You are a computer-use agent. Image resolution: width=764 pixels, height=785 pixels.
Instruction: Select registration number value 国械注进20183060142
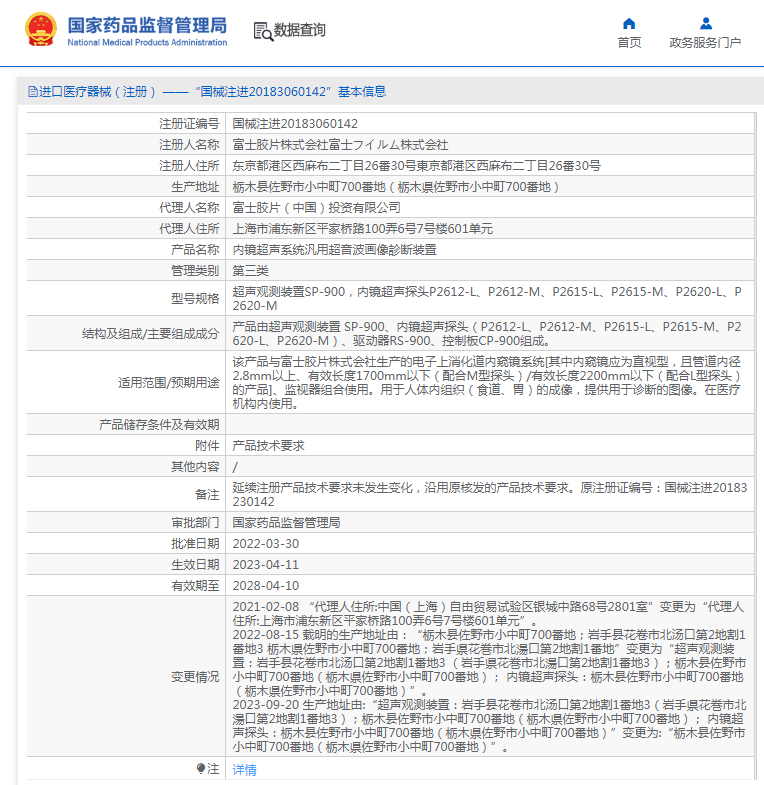[295, 124]
